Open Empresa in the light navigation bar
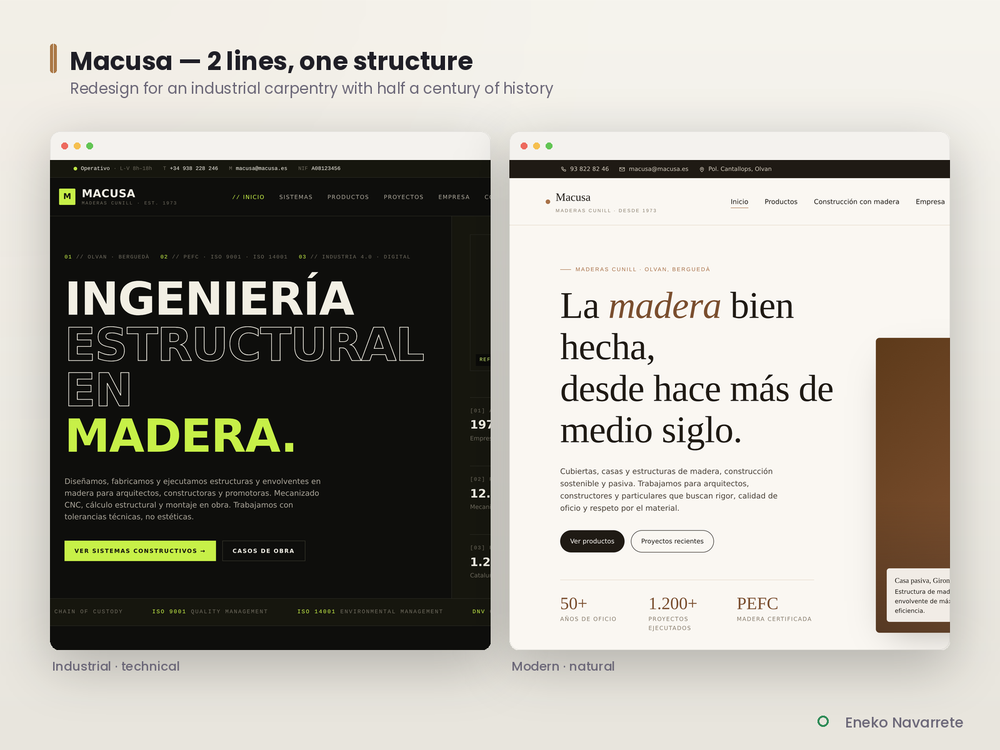This screenshot has width=1000, height=750. [x=930, y=202]
